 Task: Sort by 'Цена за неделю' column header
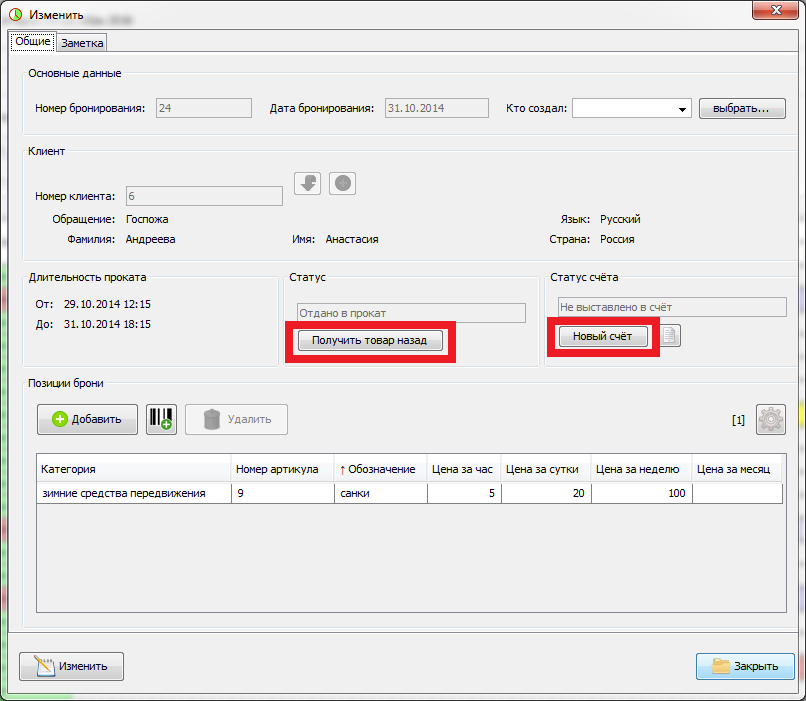click(x=642, y=469)
